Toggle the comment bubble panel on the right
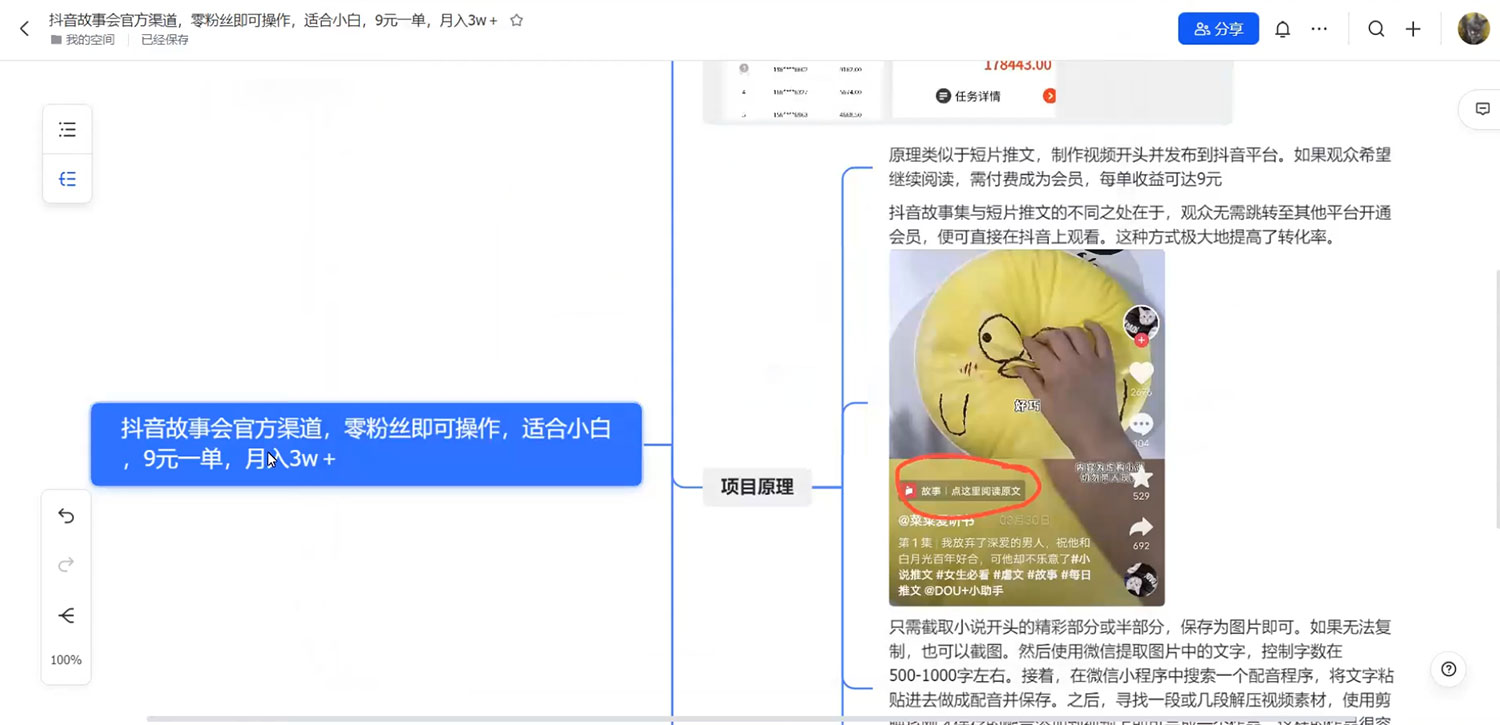This screenshot has height=725, width=1500. pos(1482,109)
